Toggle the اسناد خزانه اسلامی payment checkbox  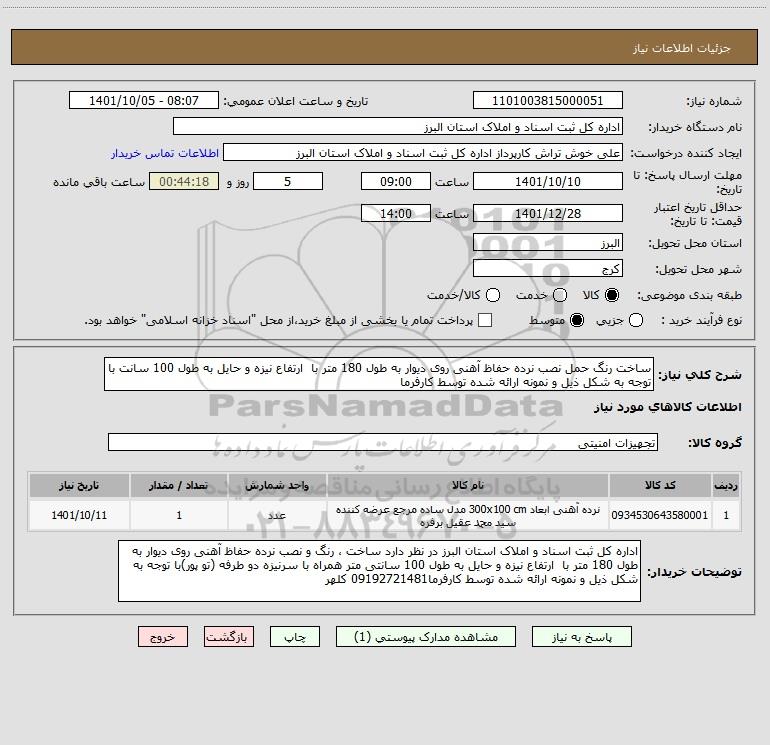[x=485, y=320]
